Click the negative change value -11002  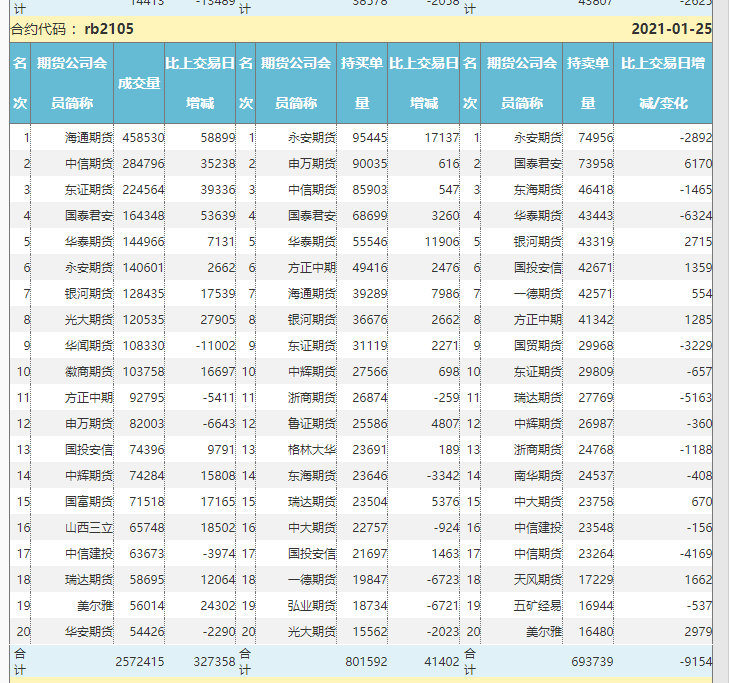click(x=216, y=346)
